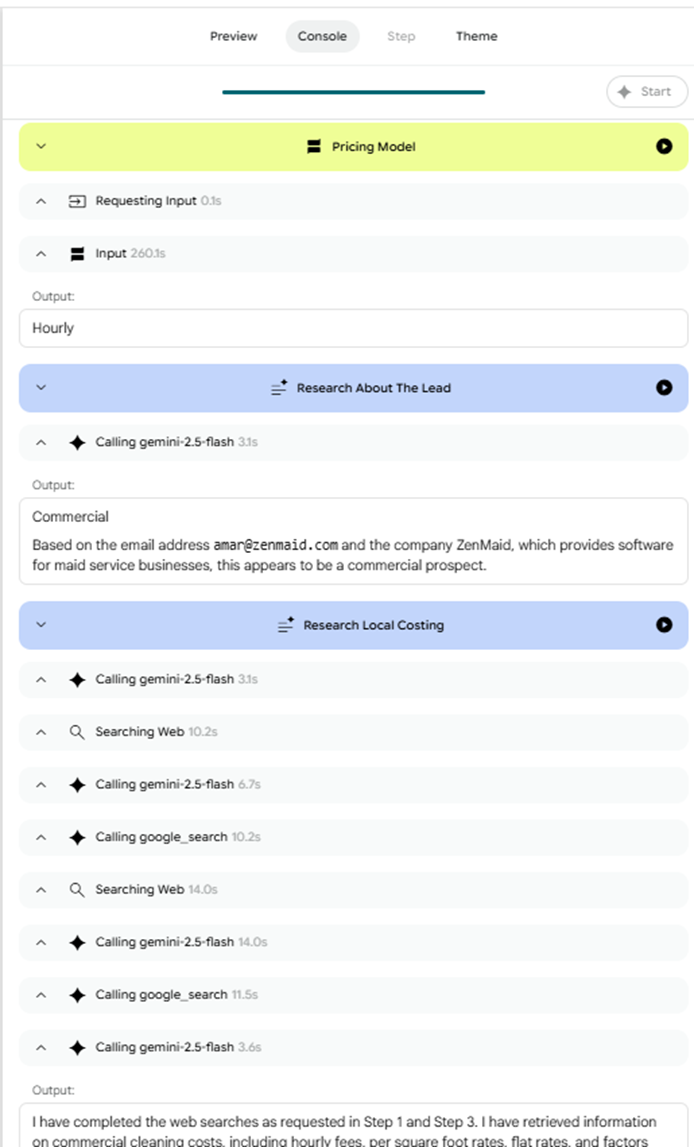The image size is (694, 1147).
Task: Click the magnifier icon beside Searching Web 10.2s
Action: point(77,732)
